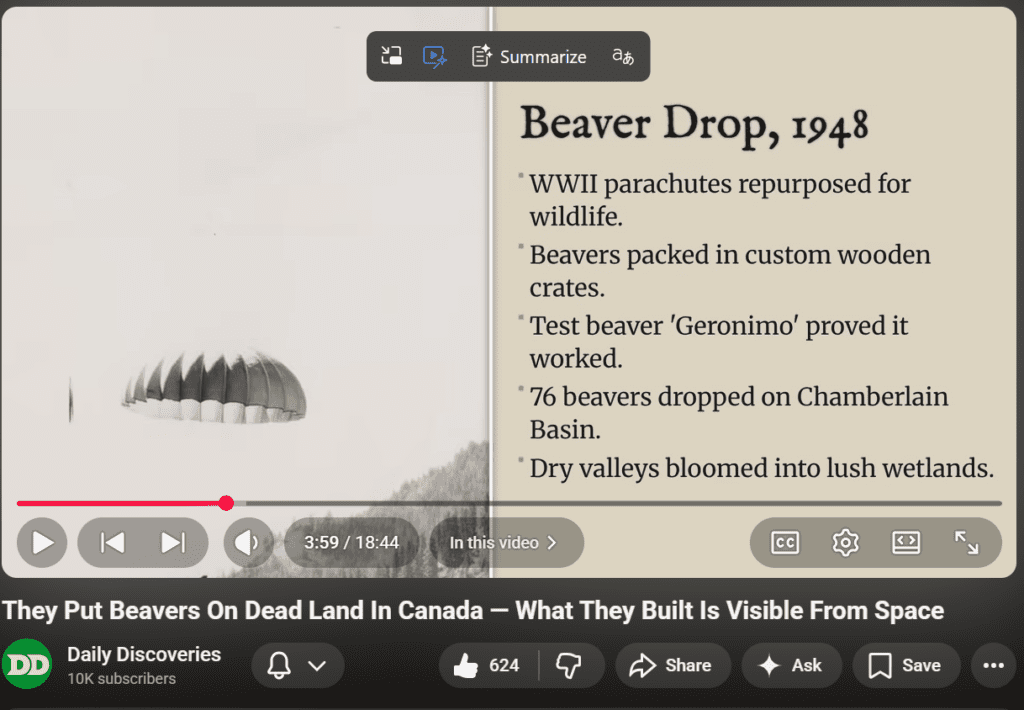The width and height of the screenshot is (1024, 710).
Task: Open the player settings gear
Action: (845, 543)
